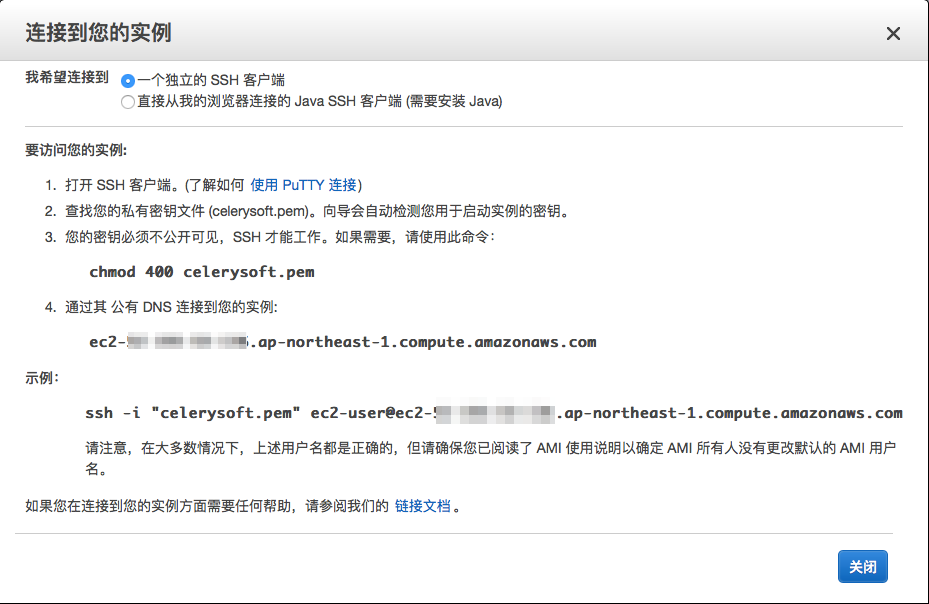Open the 链接文档 documentation link
This screenshot has height=604, width=929.
click(x=422, y=506)
